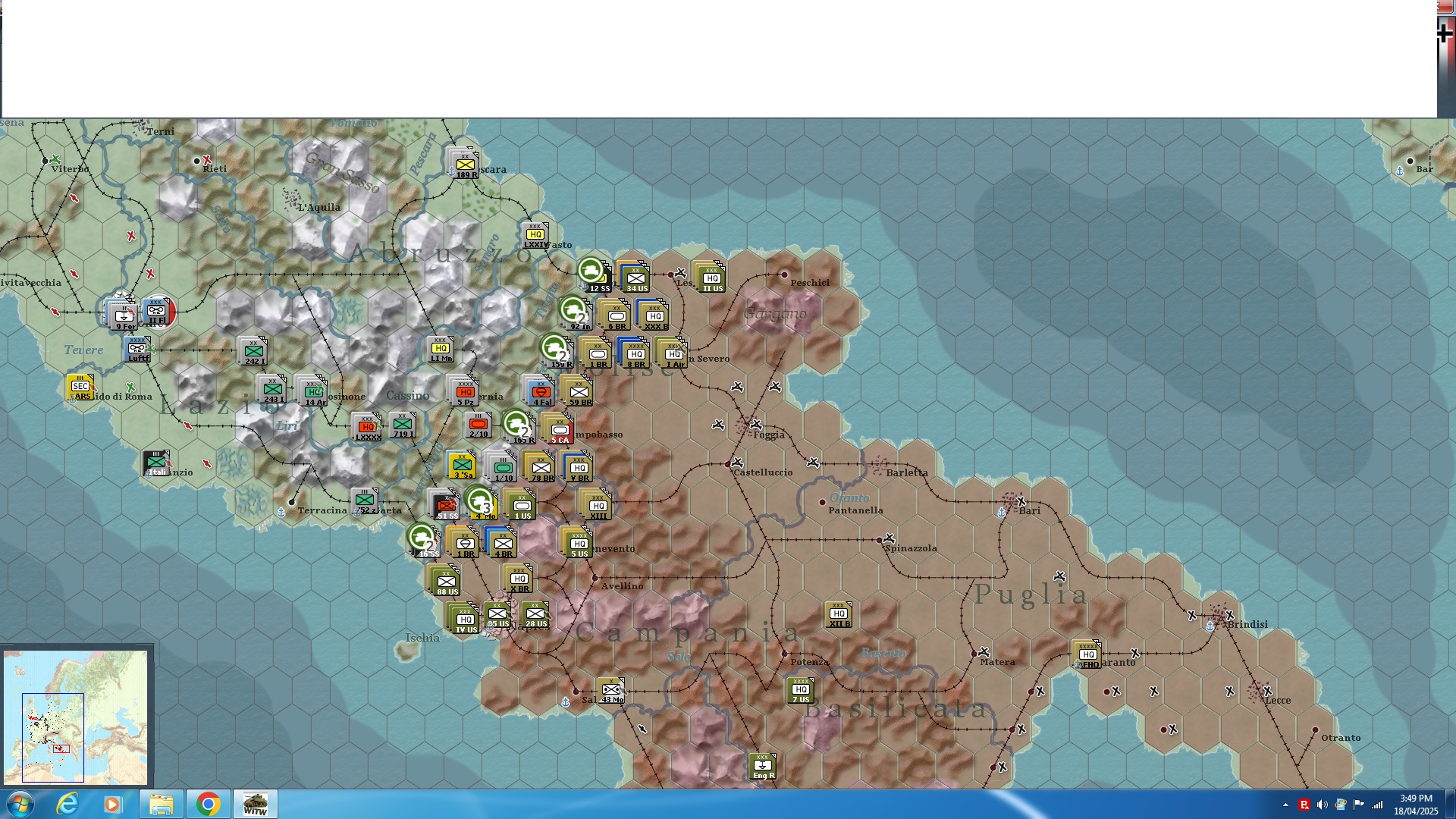Select the 51 SS black counter

point(447,505)
